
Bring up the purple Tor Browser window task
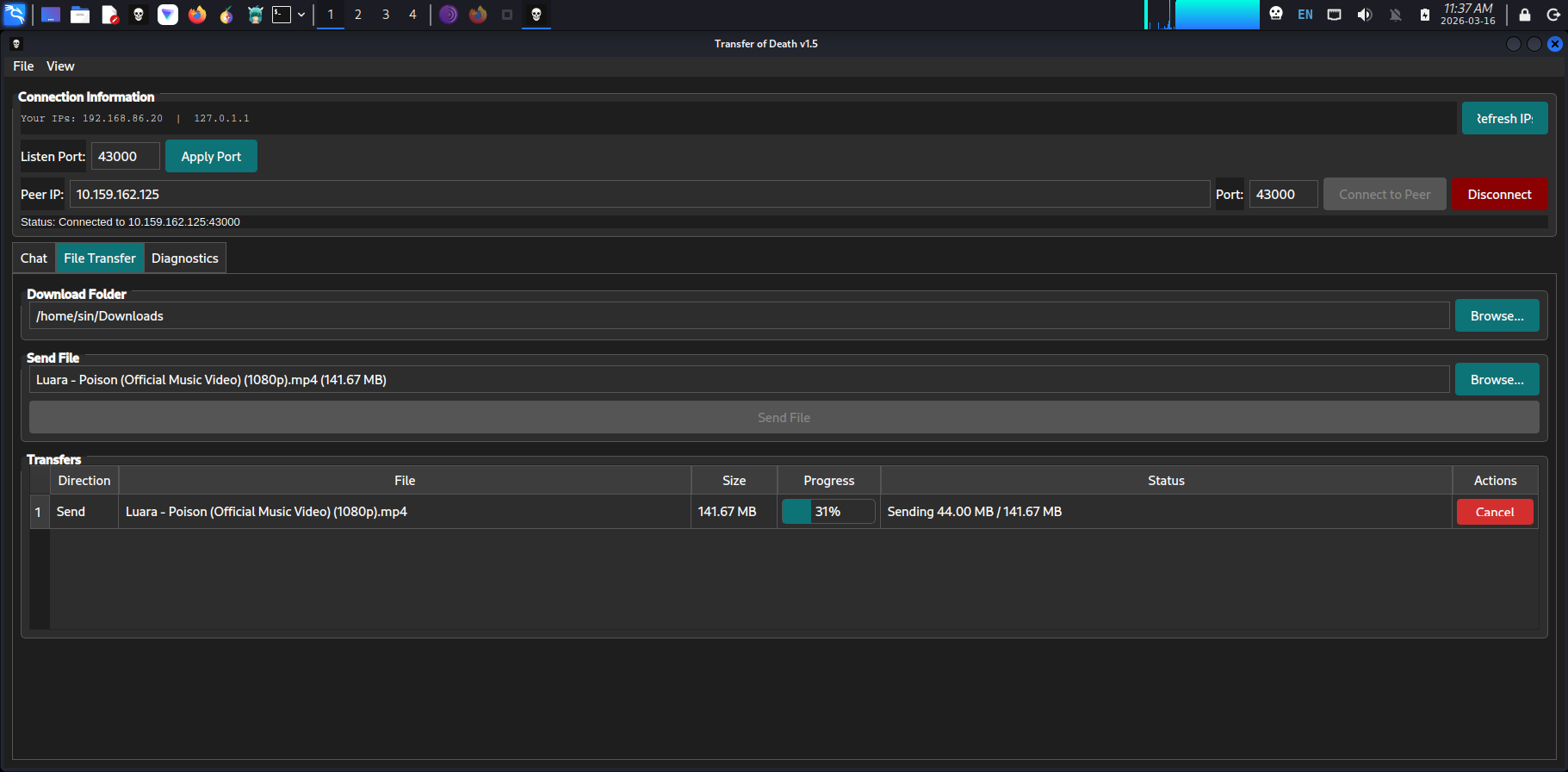point(449,15)
